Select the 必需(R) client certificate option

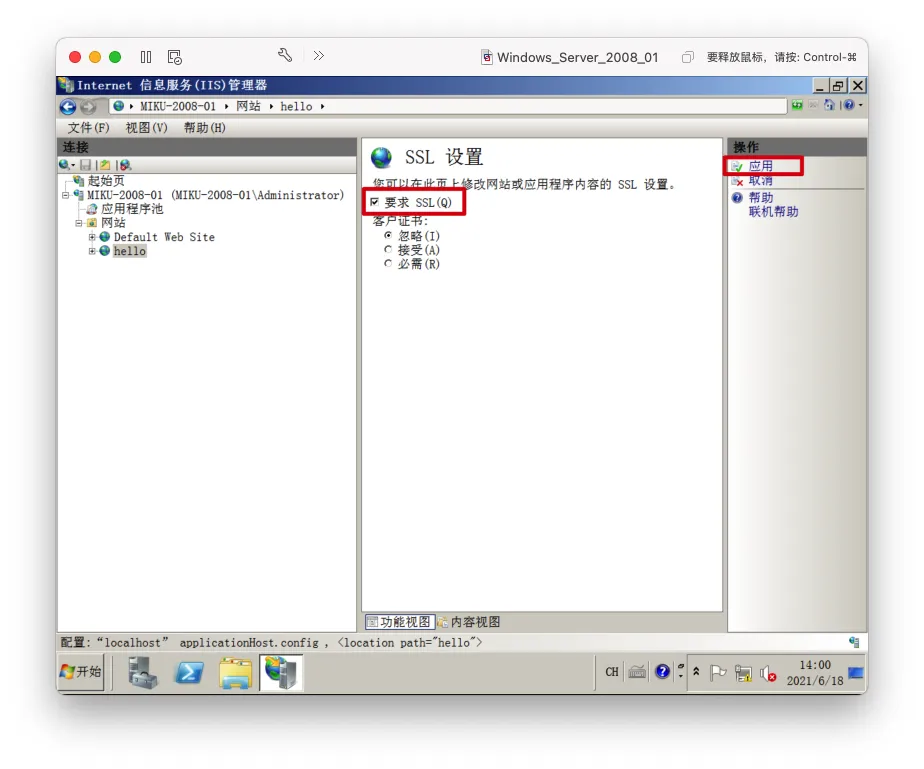388,263
